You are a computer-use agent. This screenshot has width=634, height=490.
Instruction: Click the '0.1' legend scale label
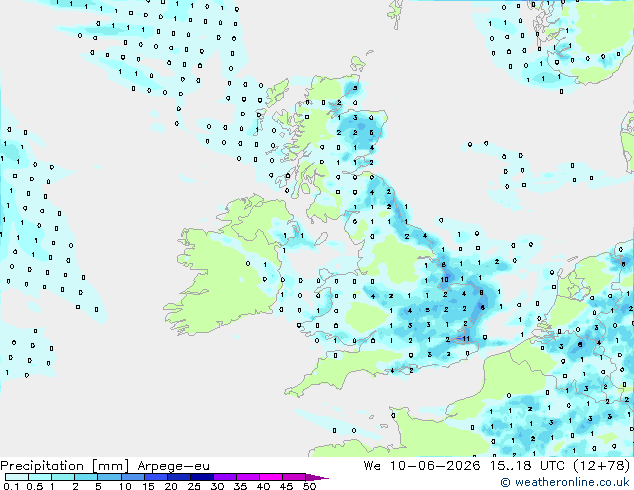pyautogui.click(x=11, y=486)
